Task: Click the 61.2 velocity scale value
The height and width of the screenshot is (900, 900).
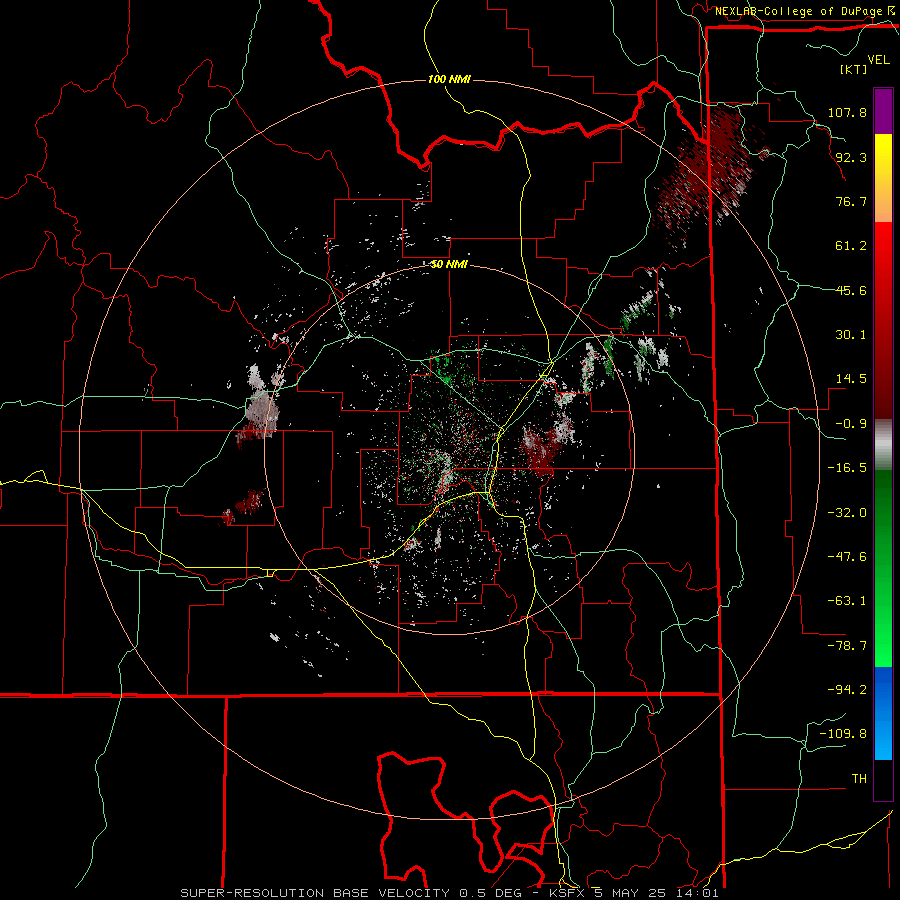Action: tap(851, 246)
